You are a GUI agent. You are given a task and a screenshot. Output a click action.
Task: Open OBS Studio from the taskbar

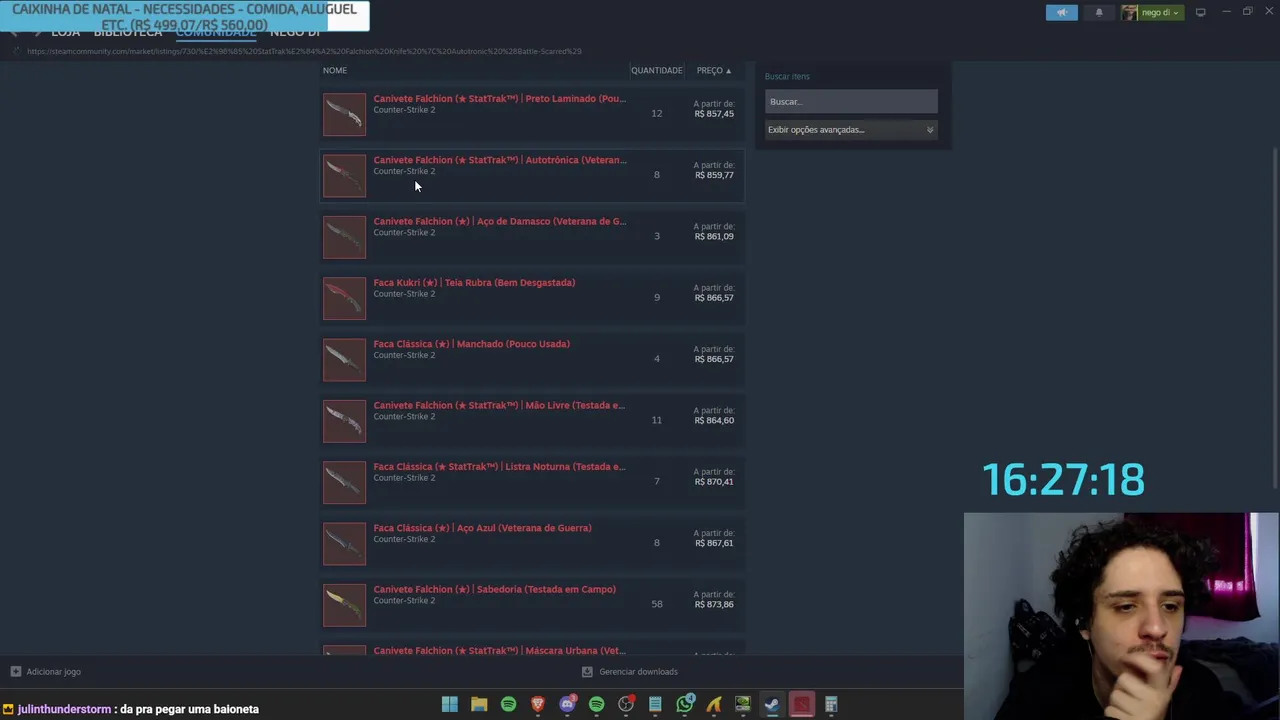(x=626, y=705)
